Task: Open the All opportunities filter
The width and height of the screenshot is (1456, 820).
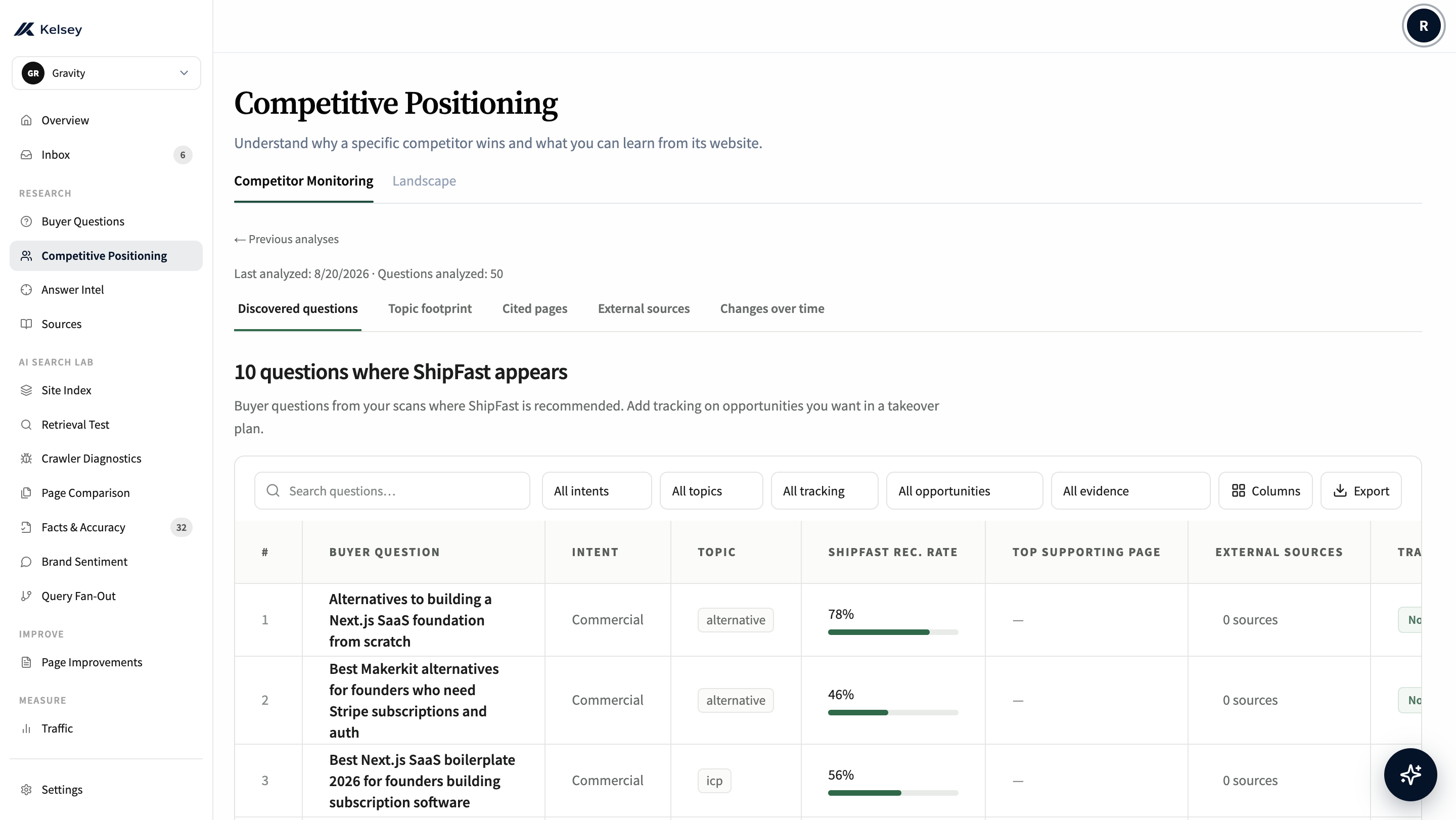Action: pyautogui.click(x=964, y=491)
